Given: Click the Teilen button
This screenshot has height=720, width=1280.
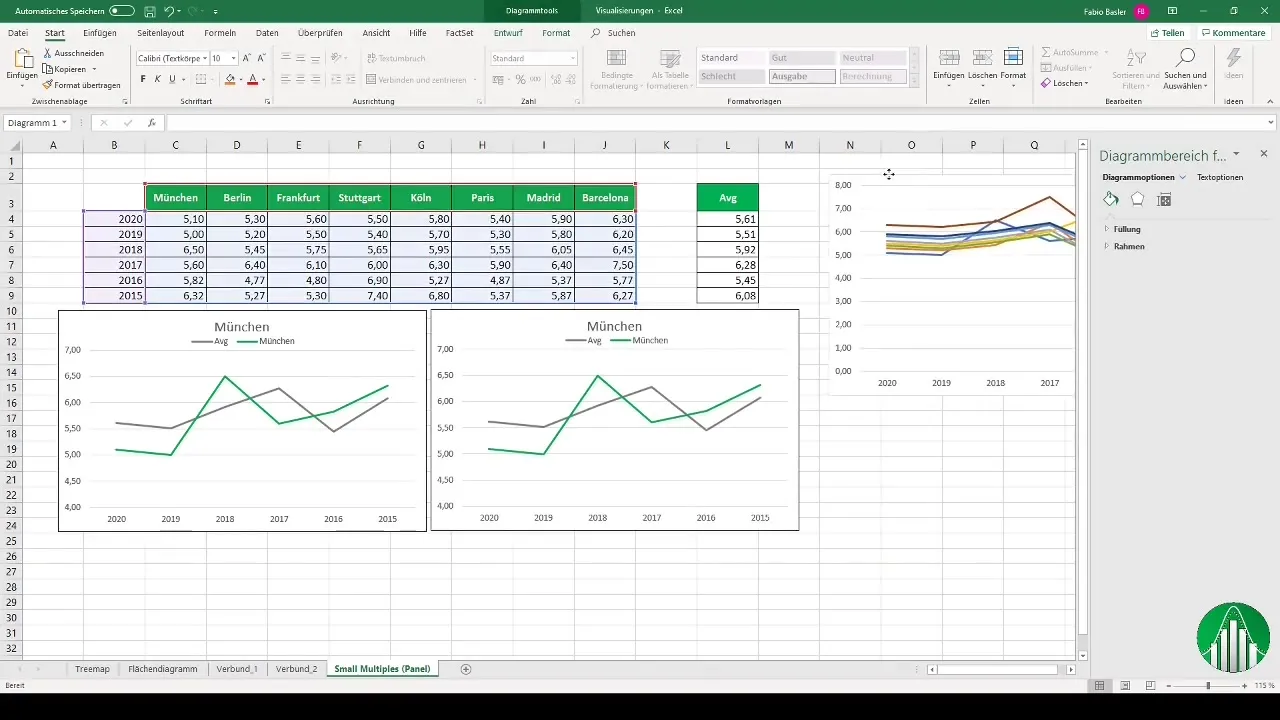Looking at the screenshot, I should coord(1167,33).
